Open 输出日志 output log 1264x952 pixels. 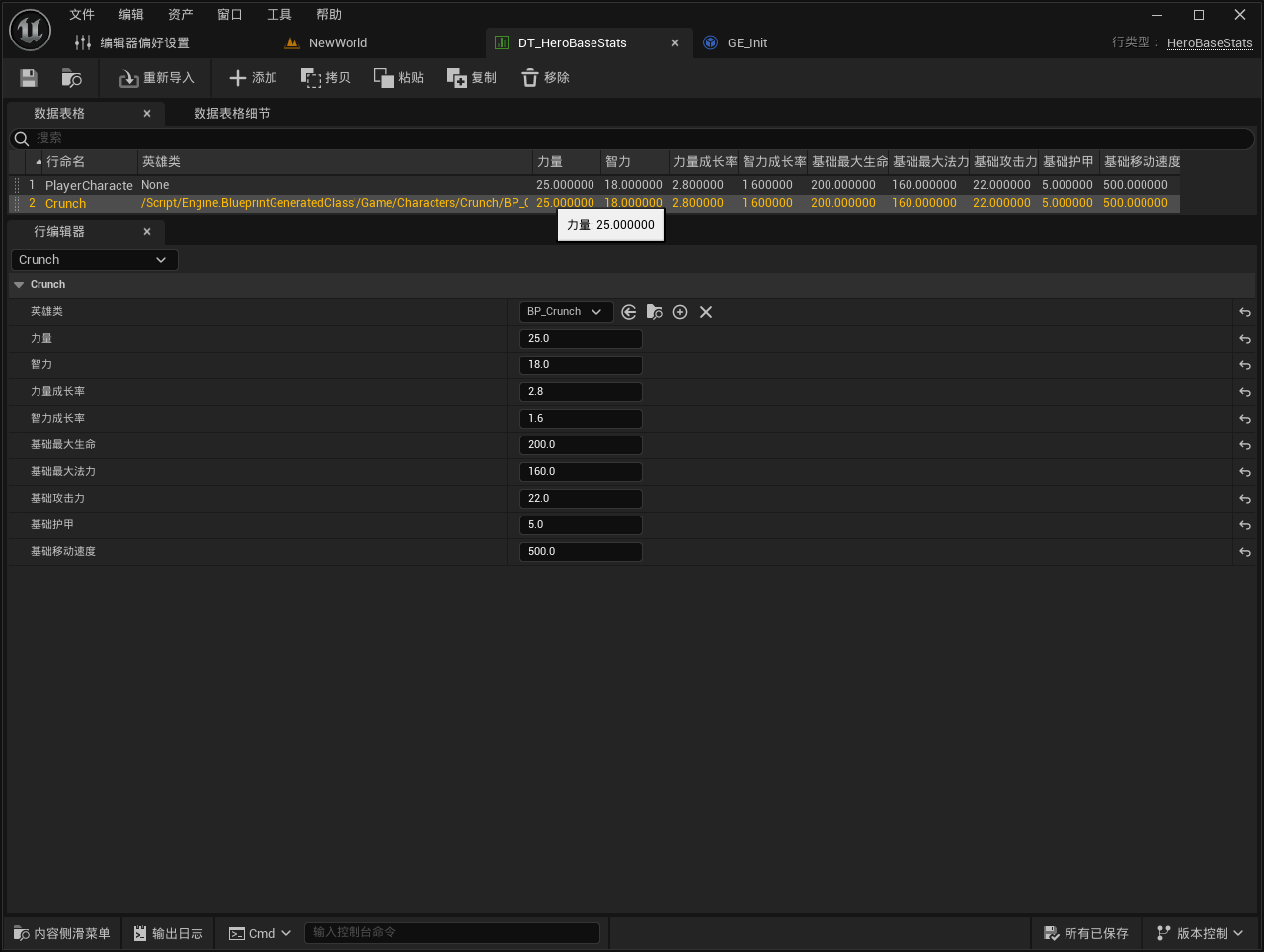[x=168, y=933]
